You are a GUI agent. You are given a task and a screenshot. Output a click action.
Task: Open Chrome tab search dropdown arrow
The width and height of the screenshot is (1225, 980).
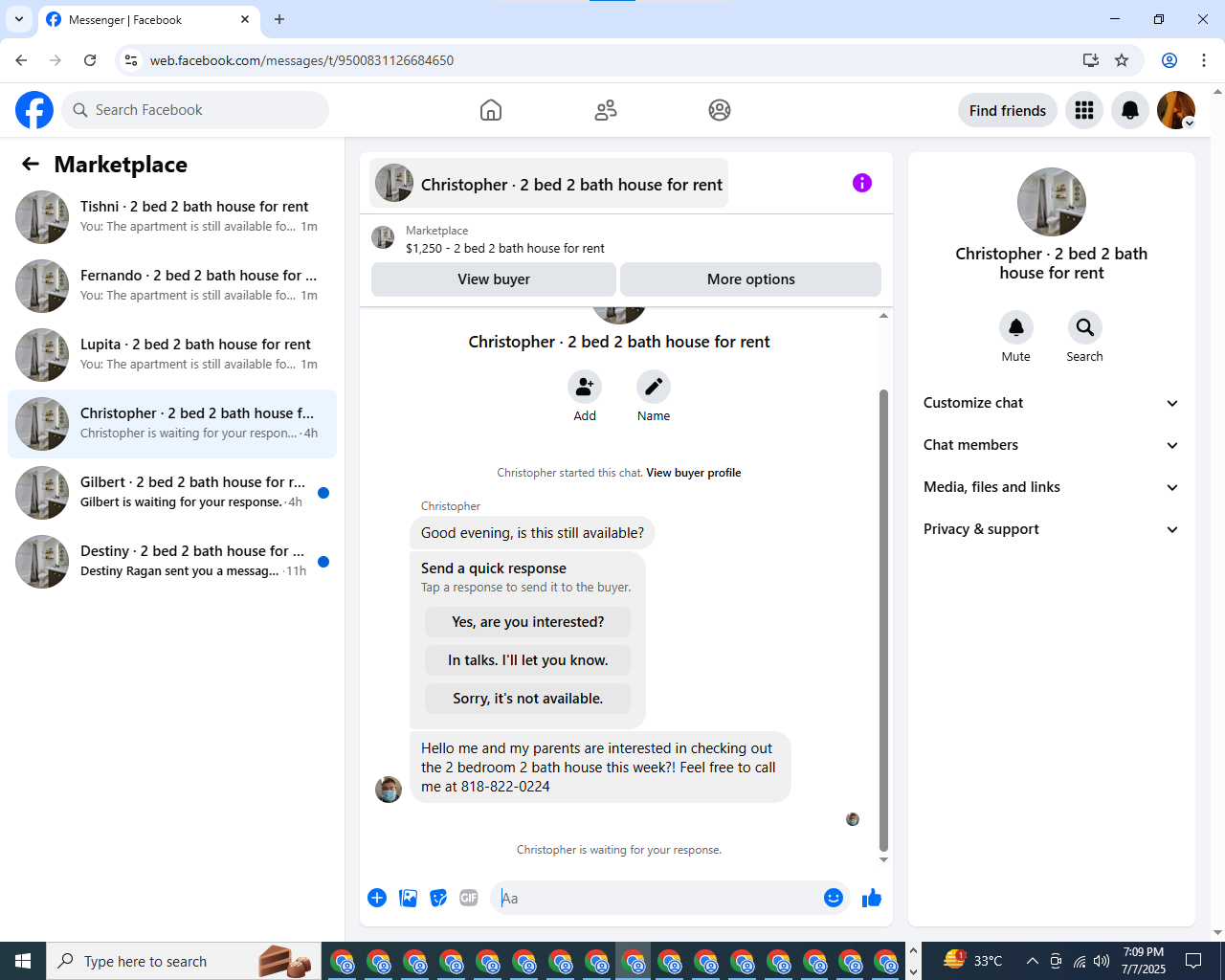pyautogui.click(x=19, y=19)
